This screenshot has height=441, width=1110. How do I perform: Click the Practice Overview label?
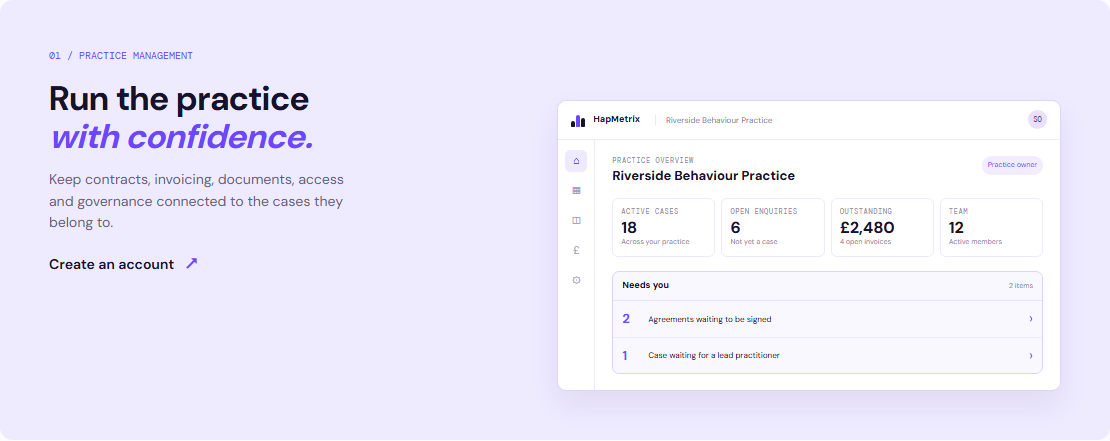[x=653, y=161]
